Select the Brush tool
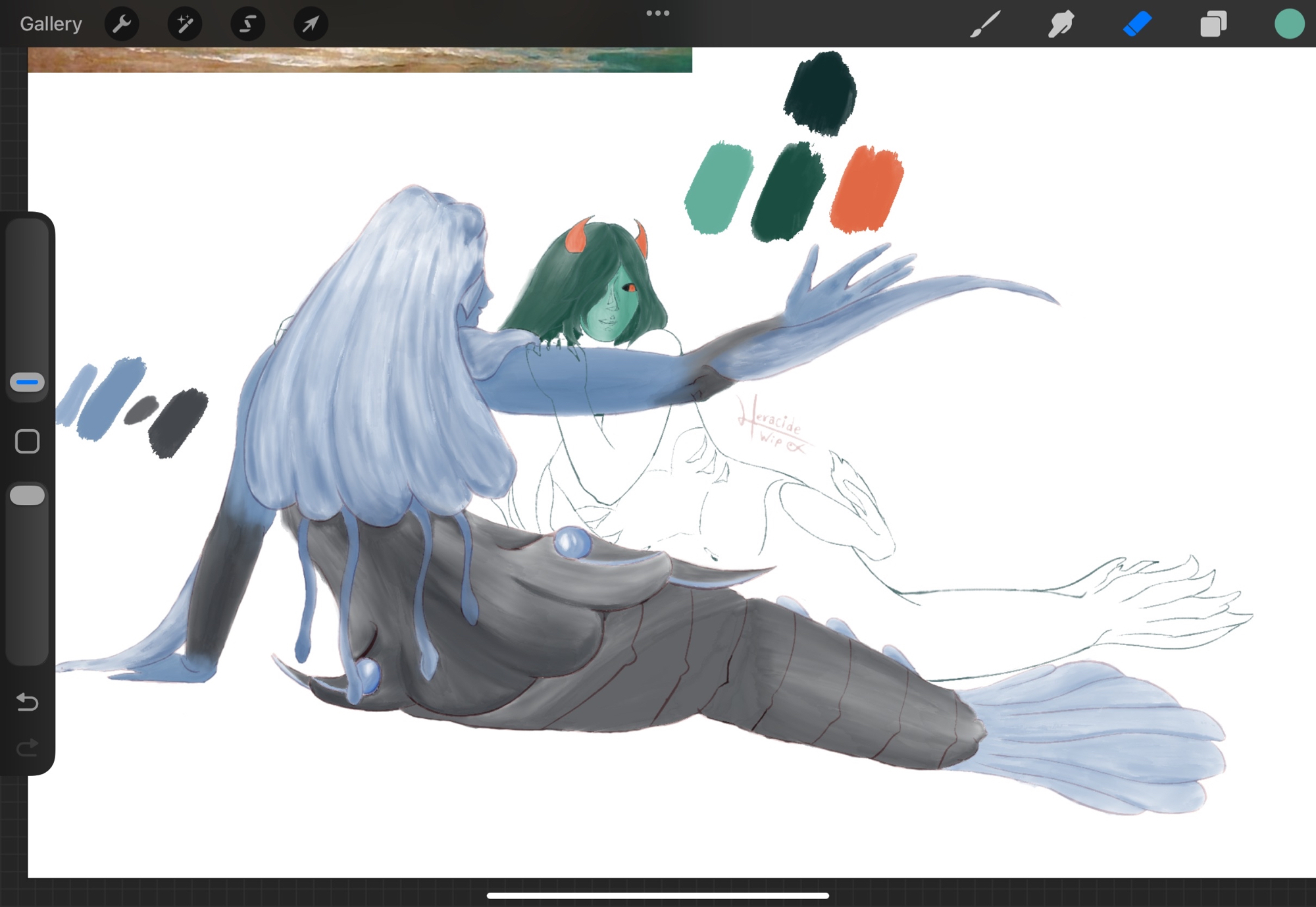This screenshot has height=907, width=1316. [985, 24]
